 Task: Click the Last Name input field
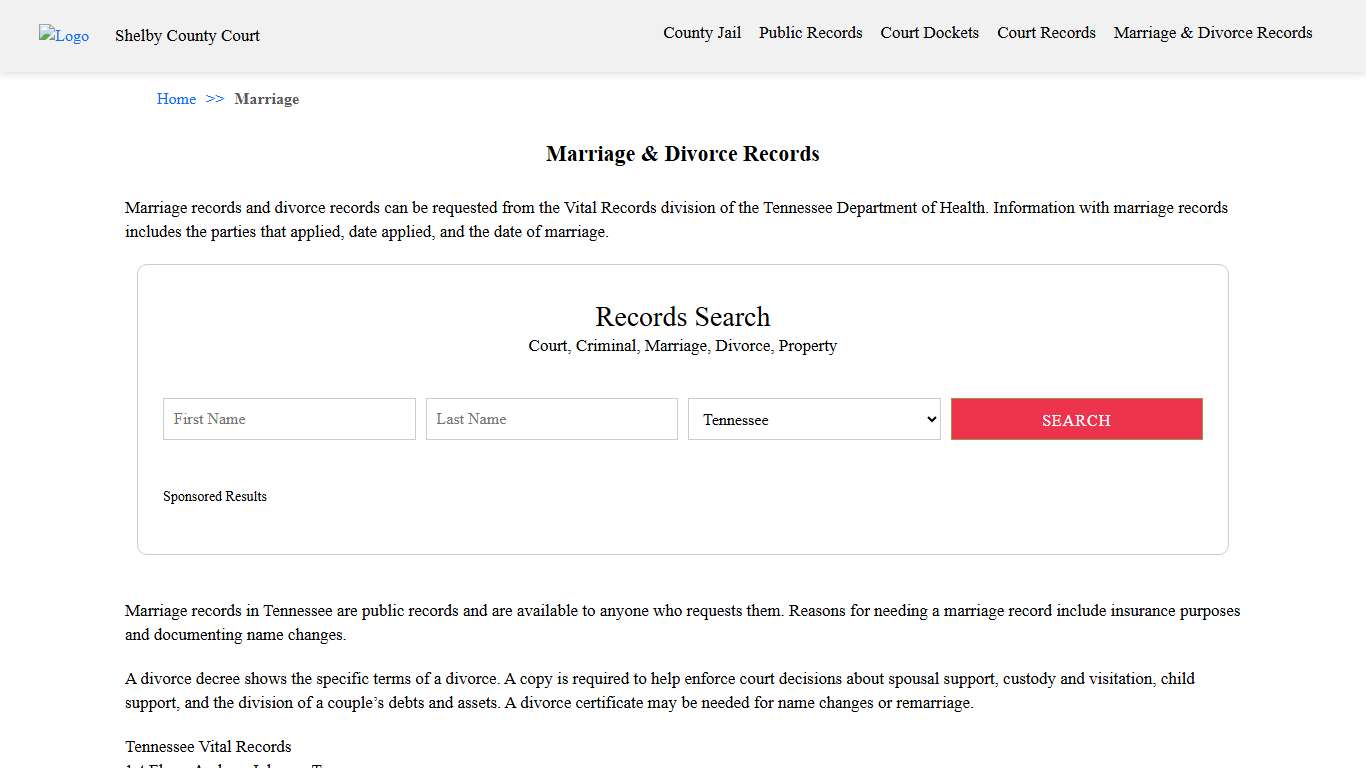pyautogui.click(x=551, y=419)
